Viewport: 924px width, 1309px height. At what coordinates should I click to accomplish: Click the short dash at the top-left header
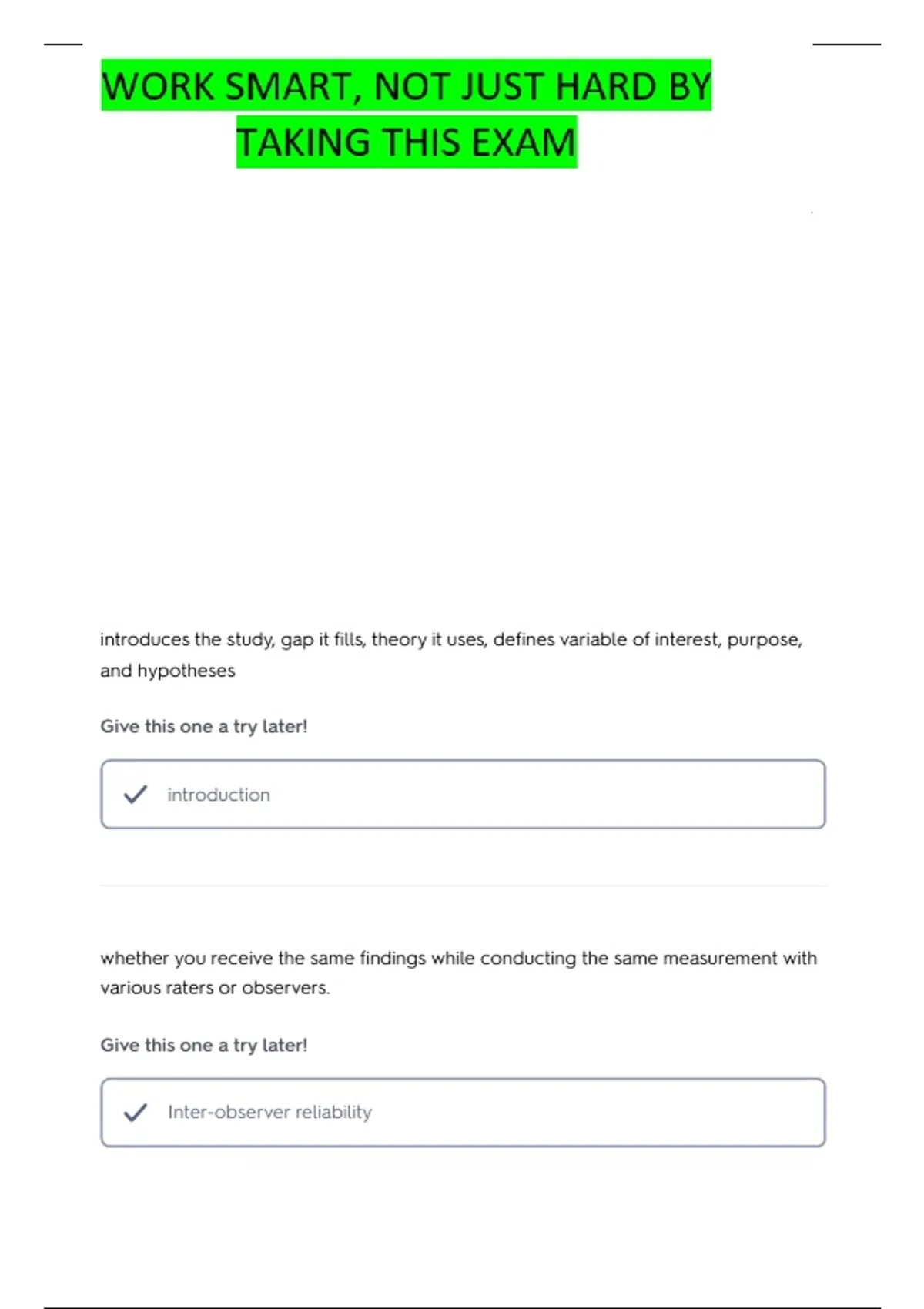tap(63, 45)
